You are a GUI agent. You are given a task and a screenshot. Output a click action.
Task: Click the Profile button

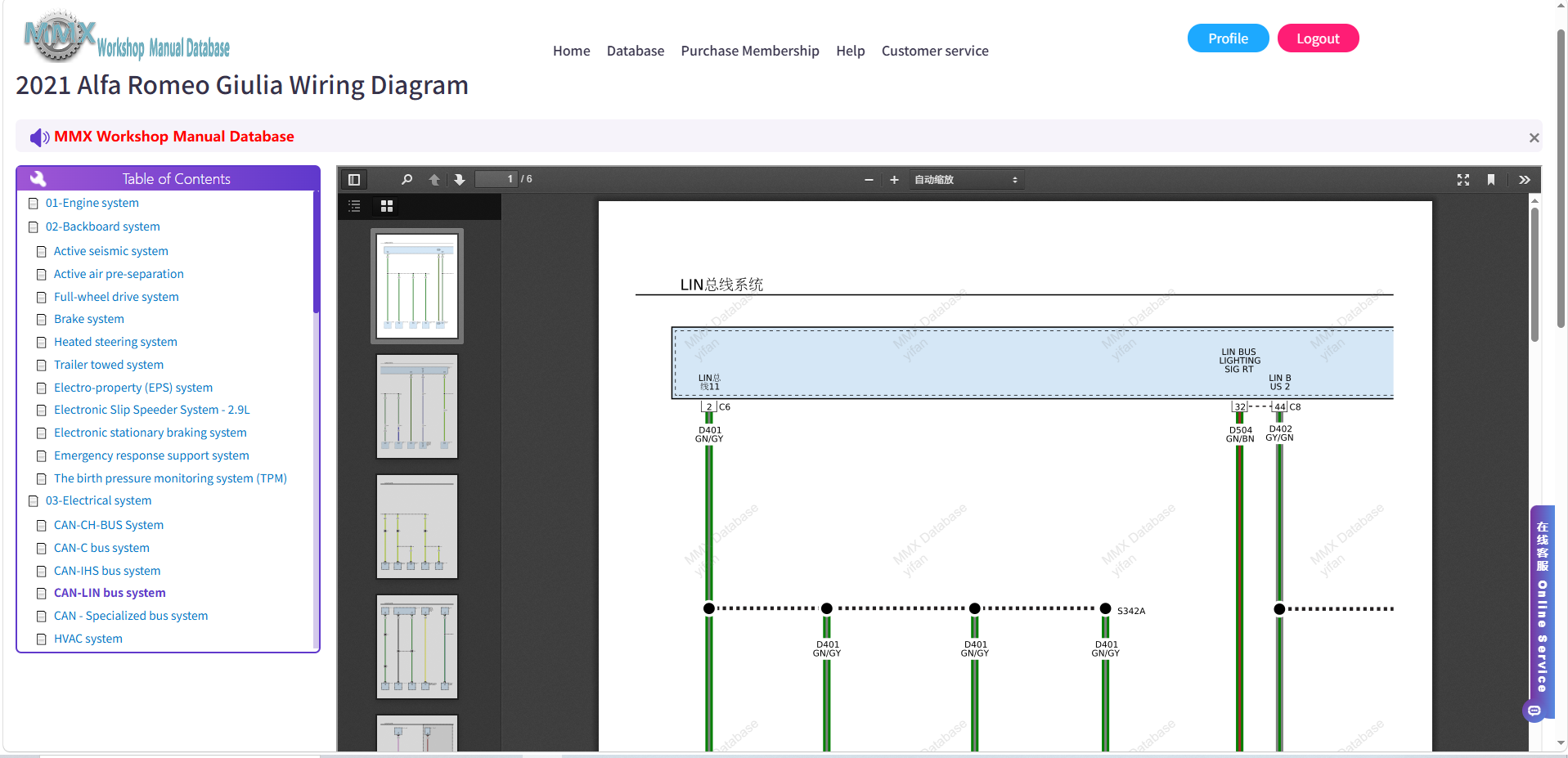coord(1228,38)
